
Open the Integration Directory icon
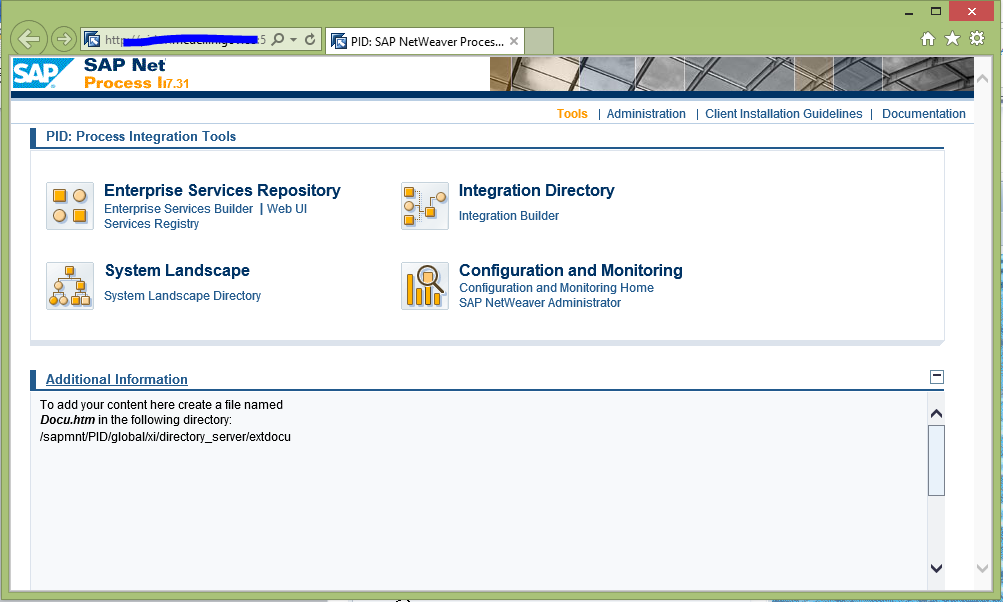[424, 205]
